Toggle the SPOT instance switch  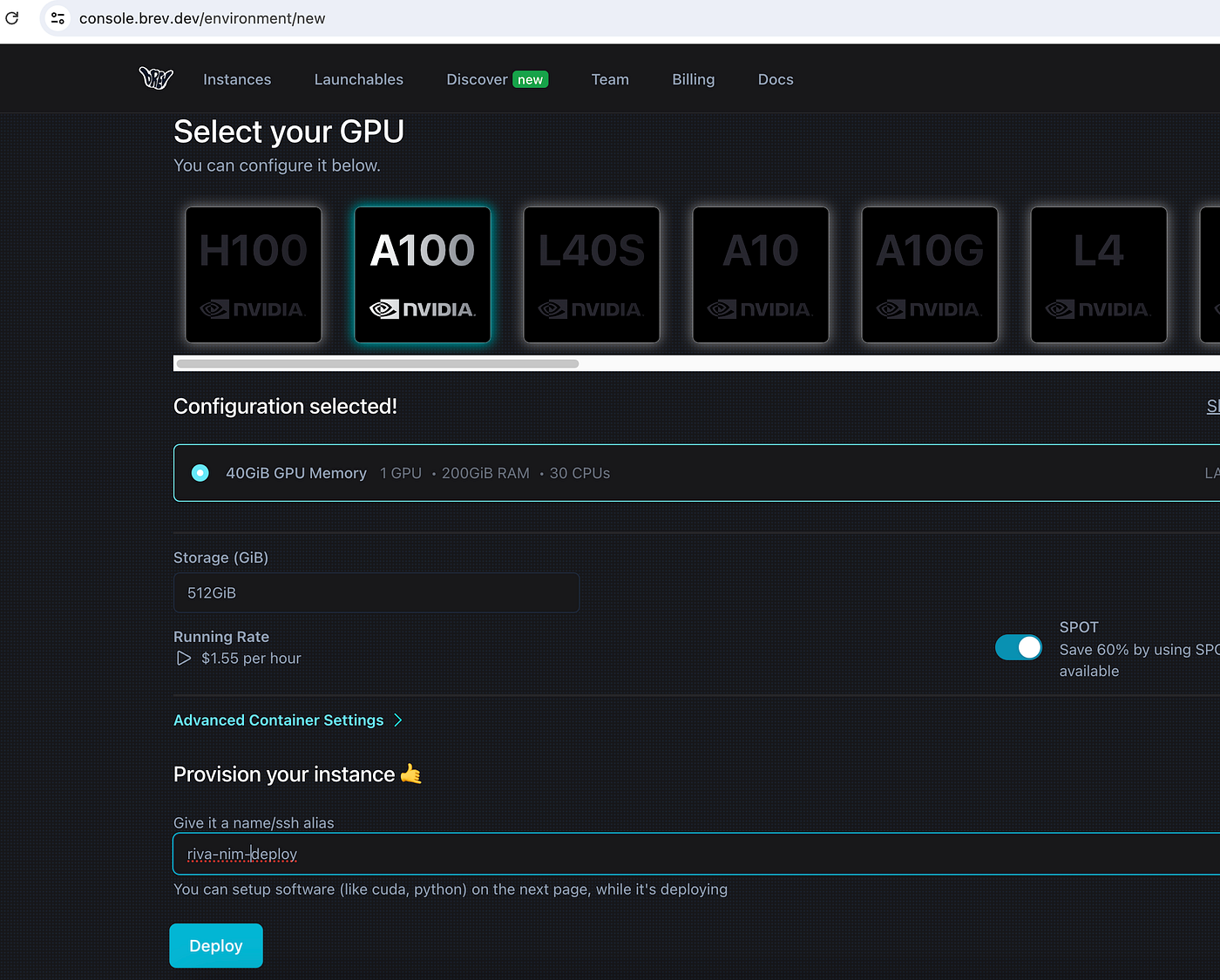1019,647
